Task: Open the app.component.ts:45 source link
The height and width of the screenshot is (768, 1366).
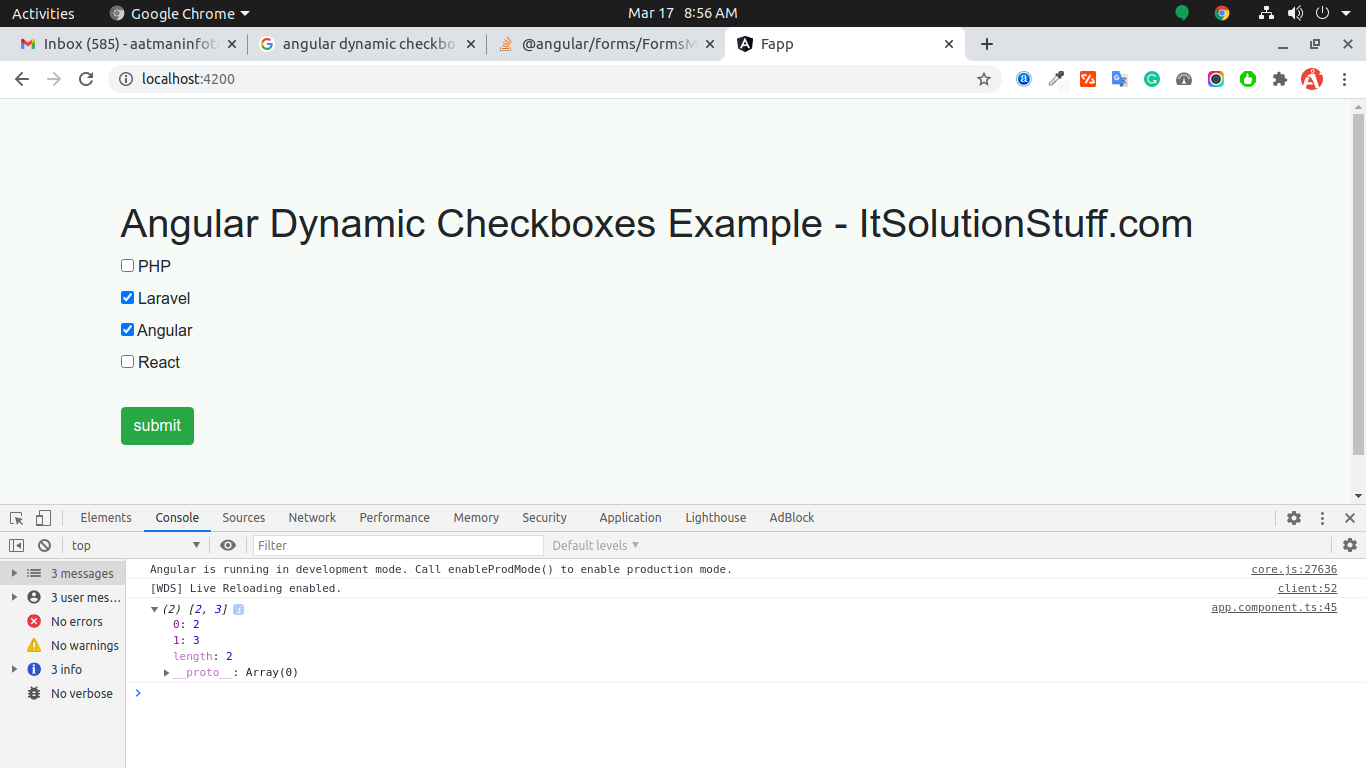Action: pyautogui.click(x=1273, y=607)
